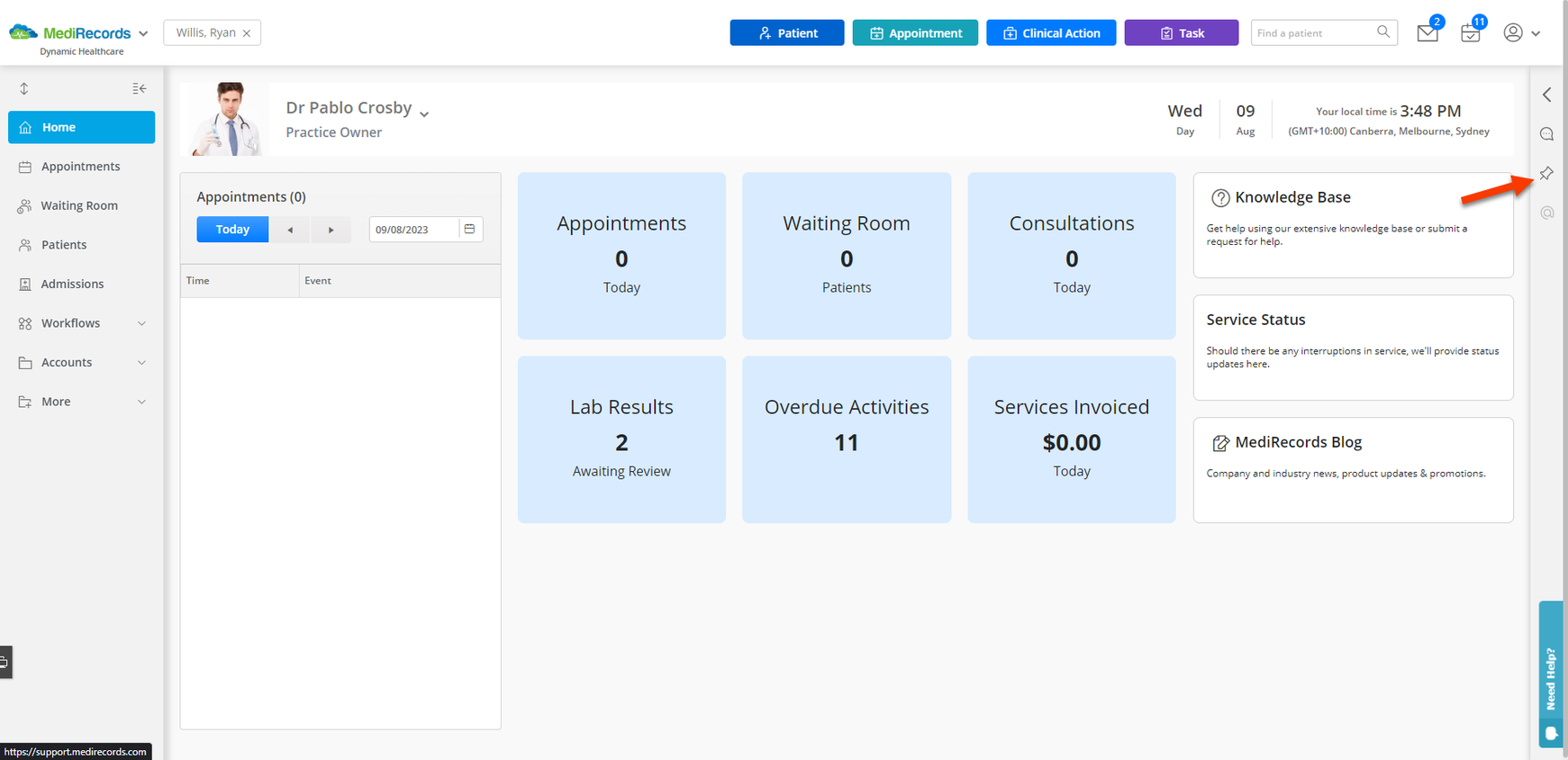Screen dimensions: 1568x760
Task: Open the Consultations Today card
Action: coord(1072,256)
